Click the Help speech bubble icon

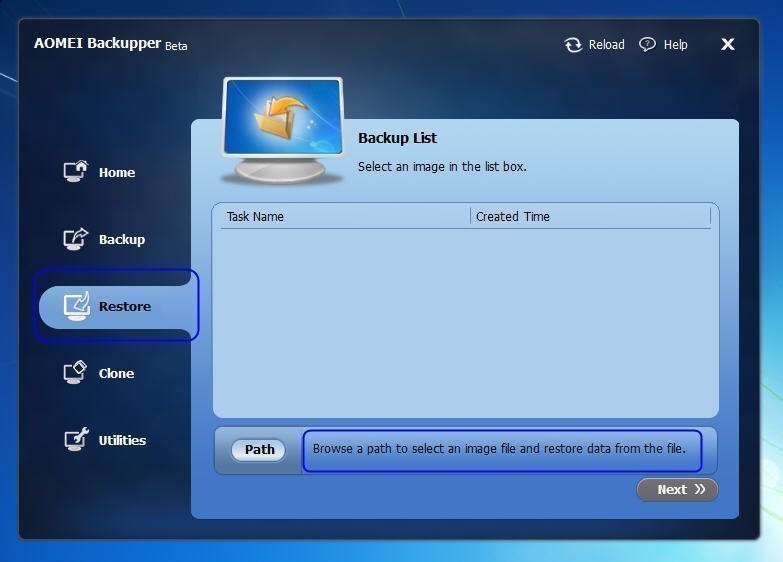[647, 44]
